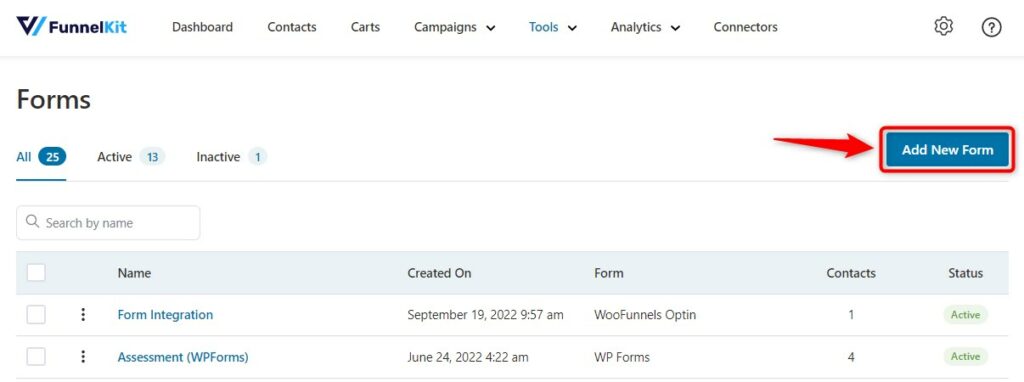Screen dimensions: 1024x382
Task: Focus the Search by name field
Action: click(108, 223)
